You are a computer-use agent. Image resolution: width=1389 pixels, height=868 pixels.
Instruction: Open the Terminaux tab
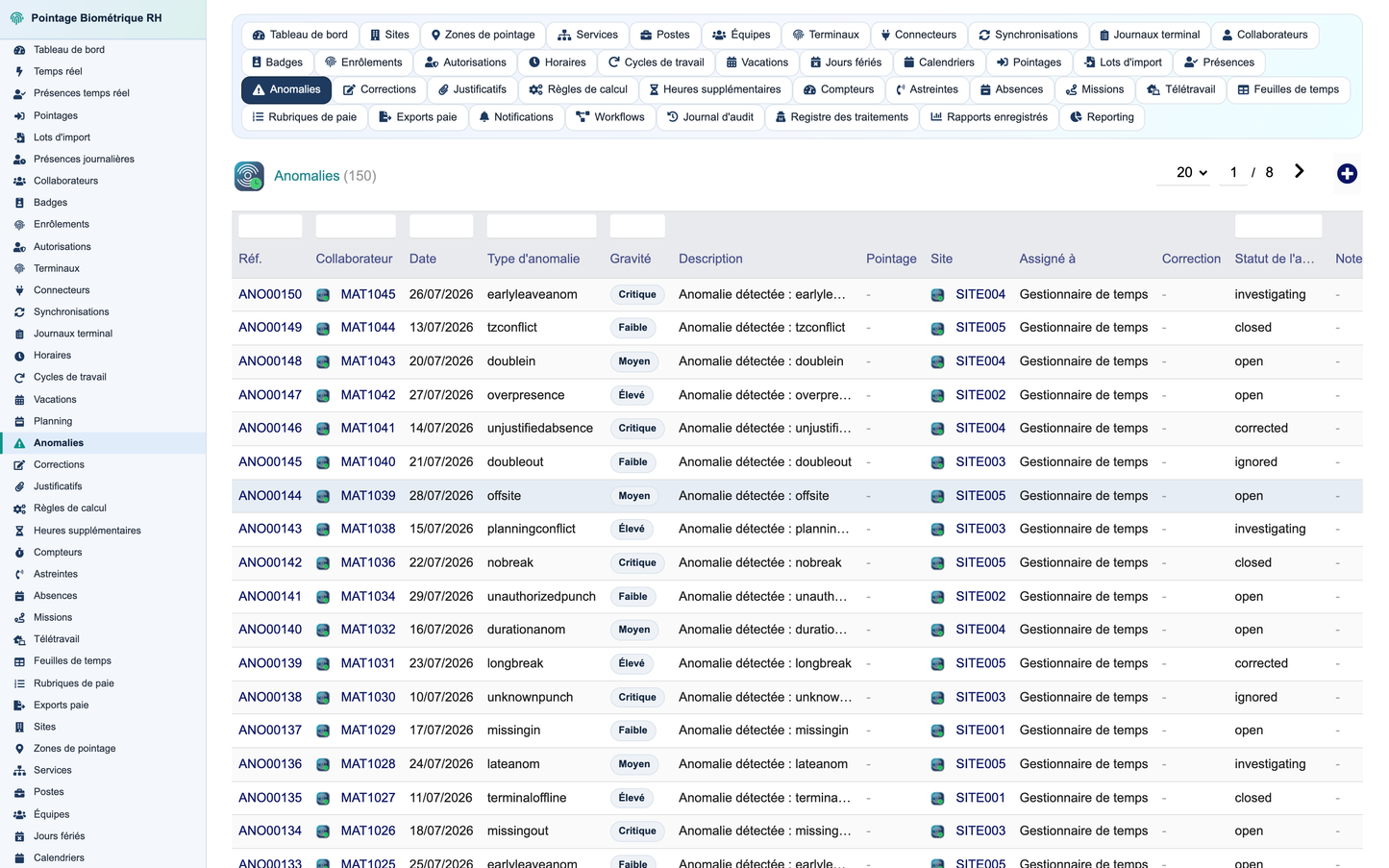click(x=826, y=35)
